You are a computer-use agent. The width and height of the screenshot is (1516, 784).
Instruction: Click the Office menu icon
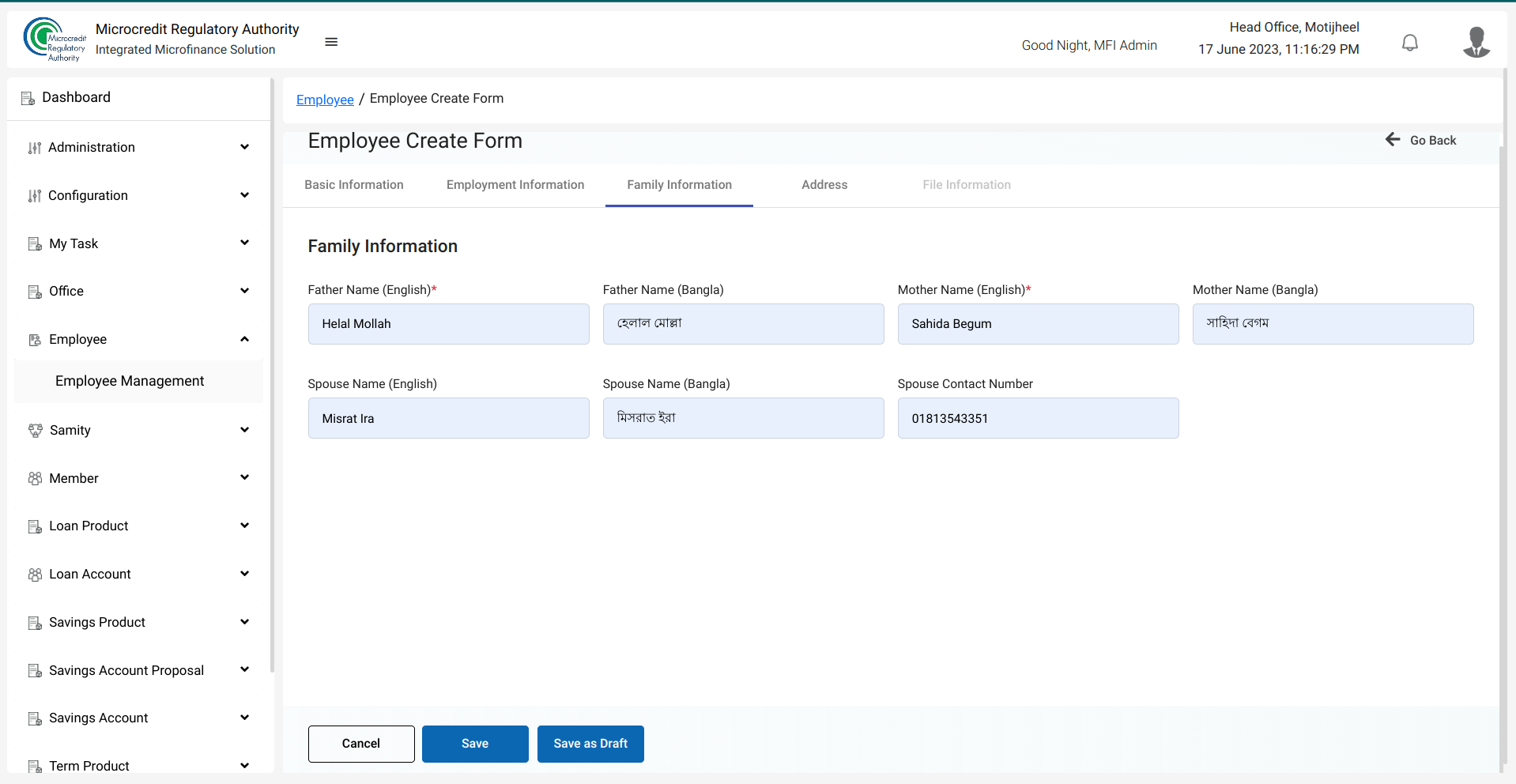coord(35,292)
